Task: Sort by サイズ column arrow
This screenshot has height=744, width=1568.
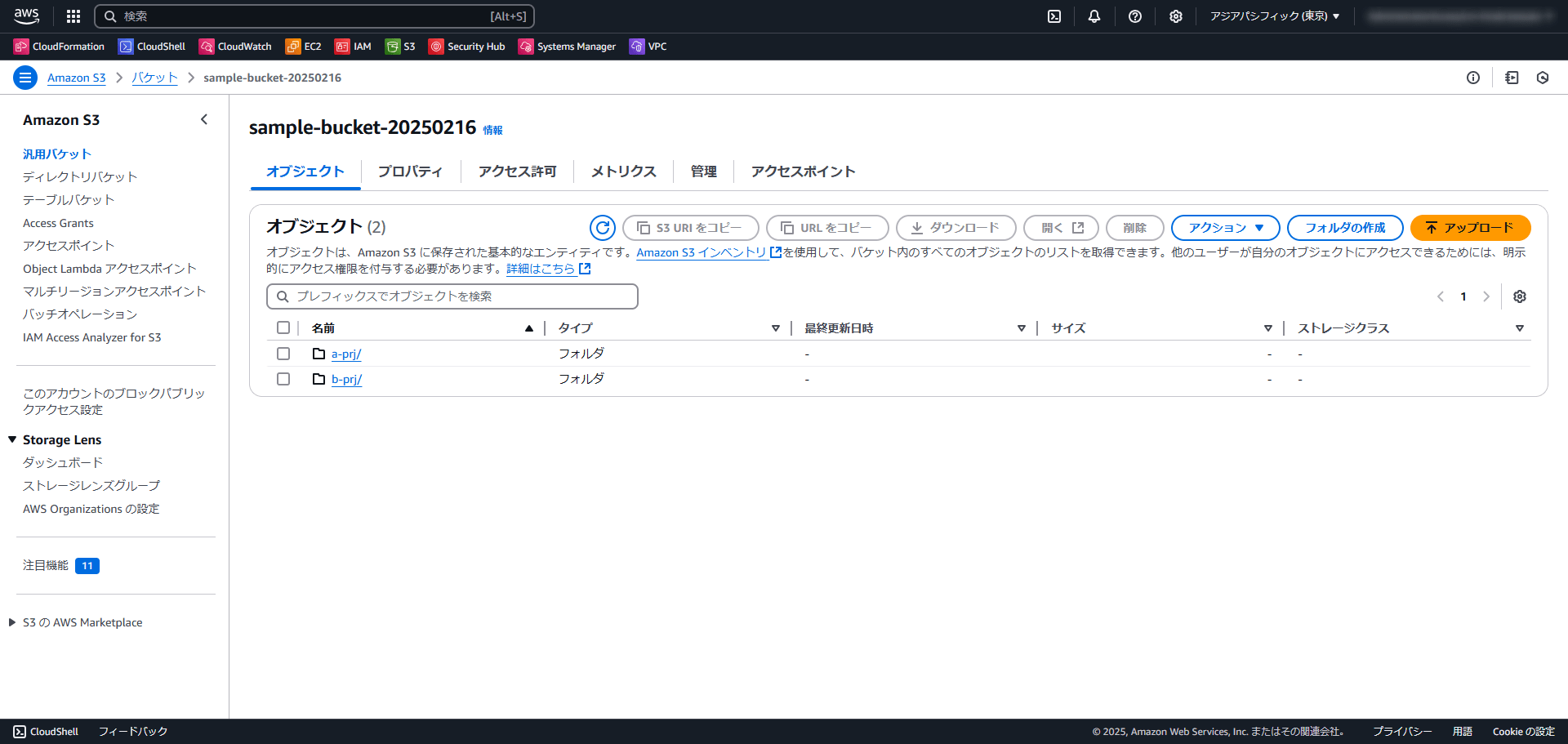Action: pyautogui.click(x=1268, y=328)
